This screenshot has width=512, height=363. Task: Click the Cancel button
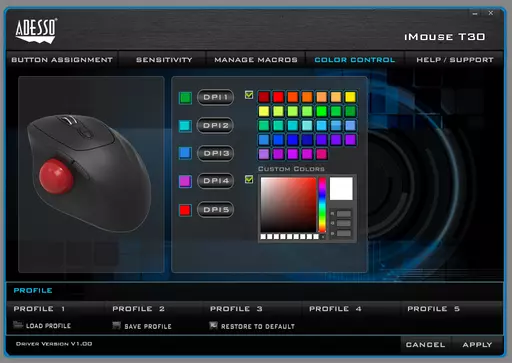tap(425, 345)
